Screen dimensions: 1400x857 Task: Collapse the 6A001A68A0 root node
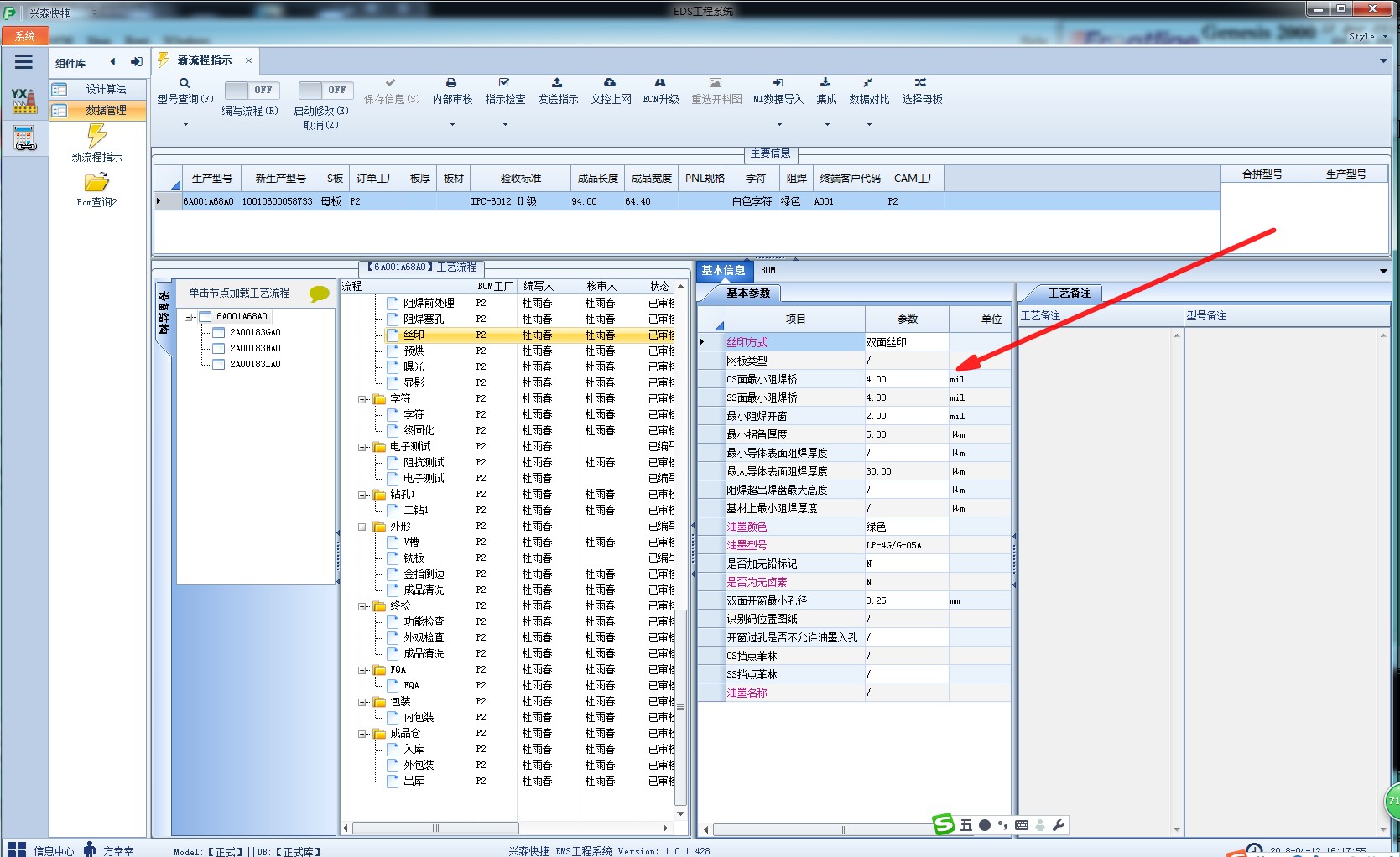tap(190, 317)
